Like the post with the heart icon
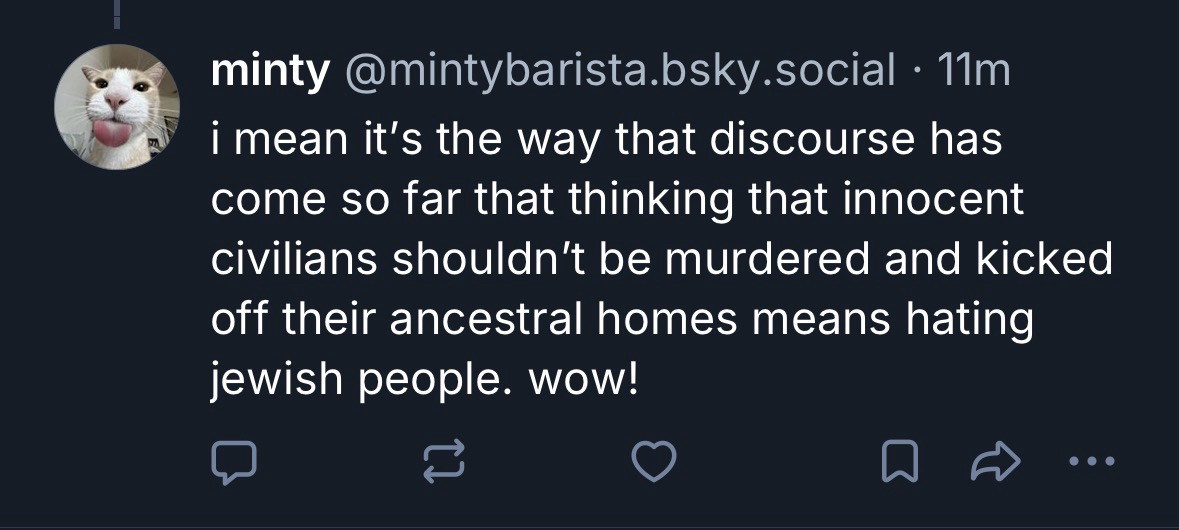This screenshot has width=1179, height=530. pyautogui.click(x=656, y=460)
